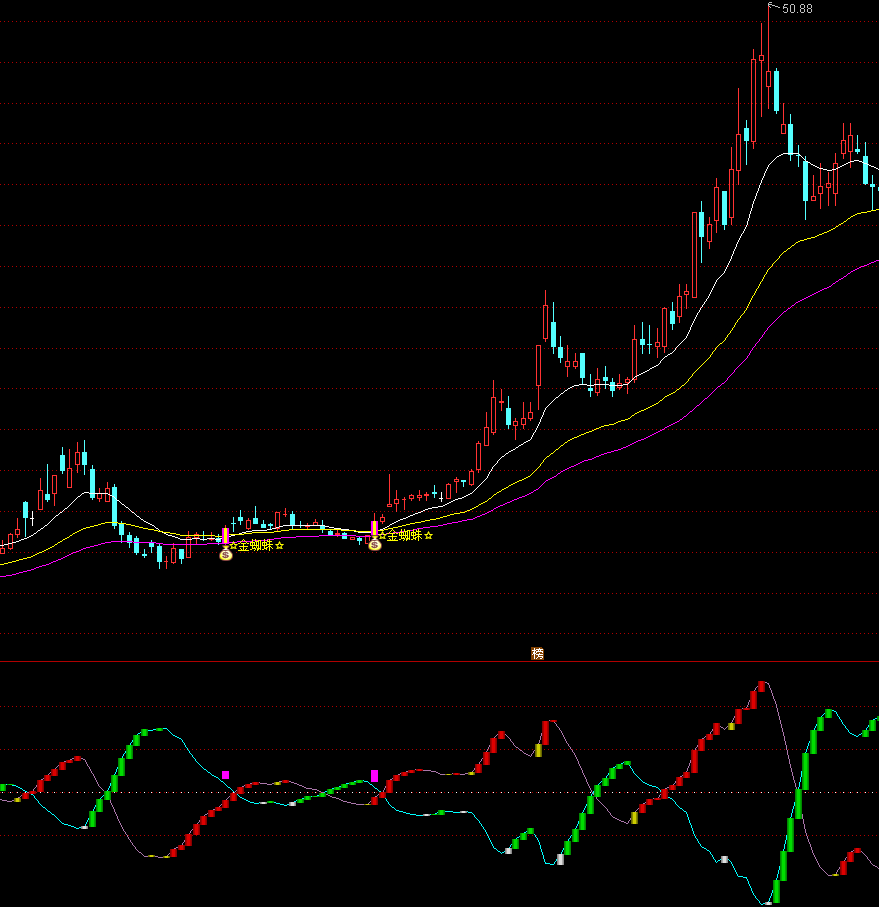Click the right 金蜘蛛 signal text
This screenshot has width=879, height=907.
tap(404, 536)
